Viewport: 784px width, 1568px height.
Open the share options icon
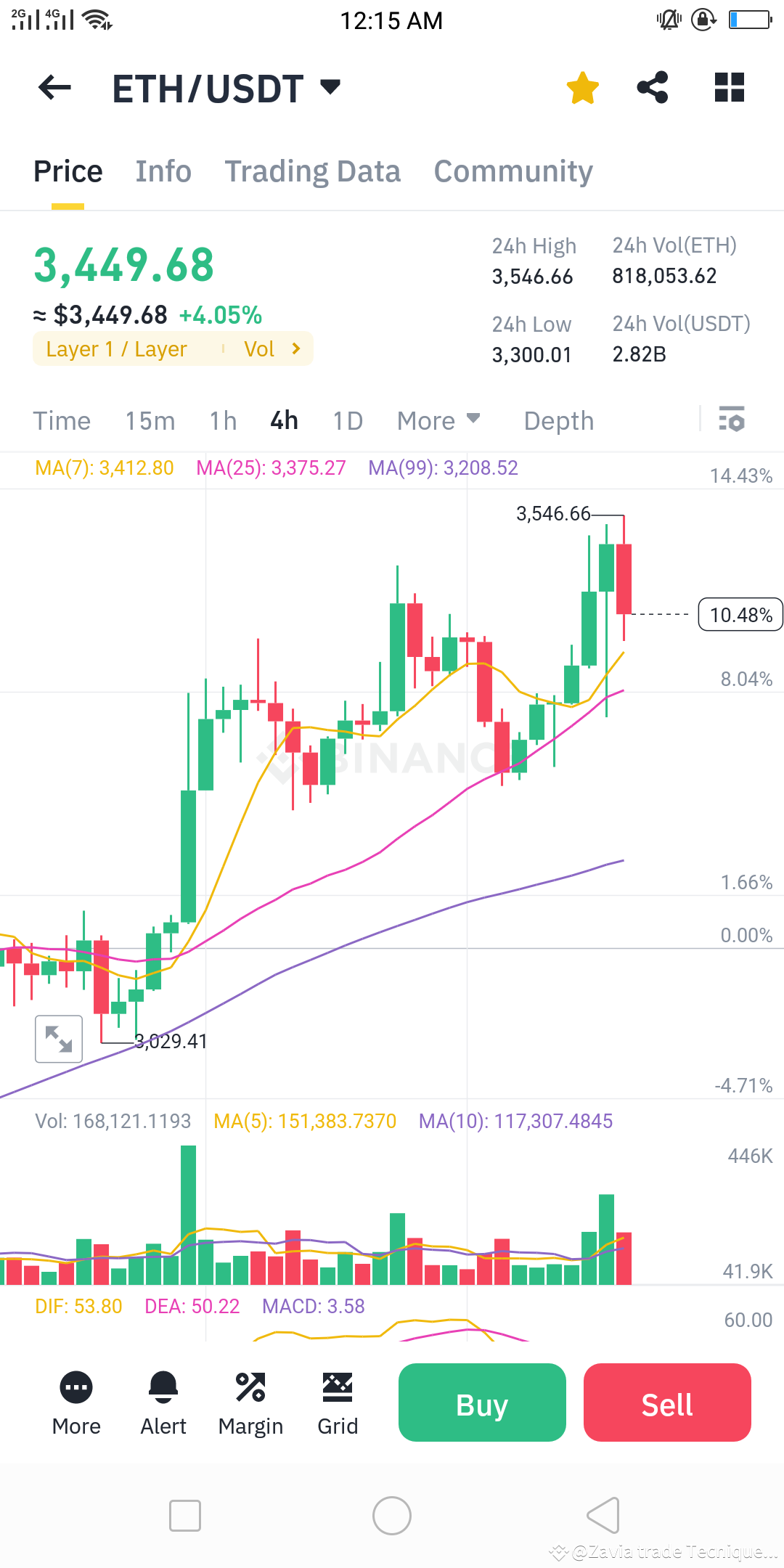(x=652, y=87)
